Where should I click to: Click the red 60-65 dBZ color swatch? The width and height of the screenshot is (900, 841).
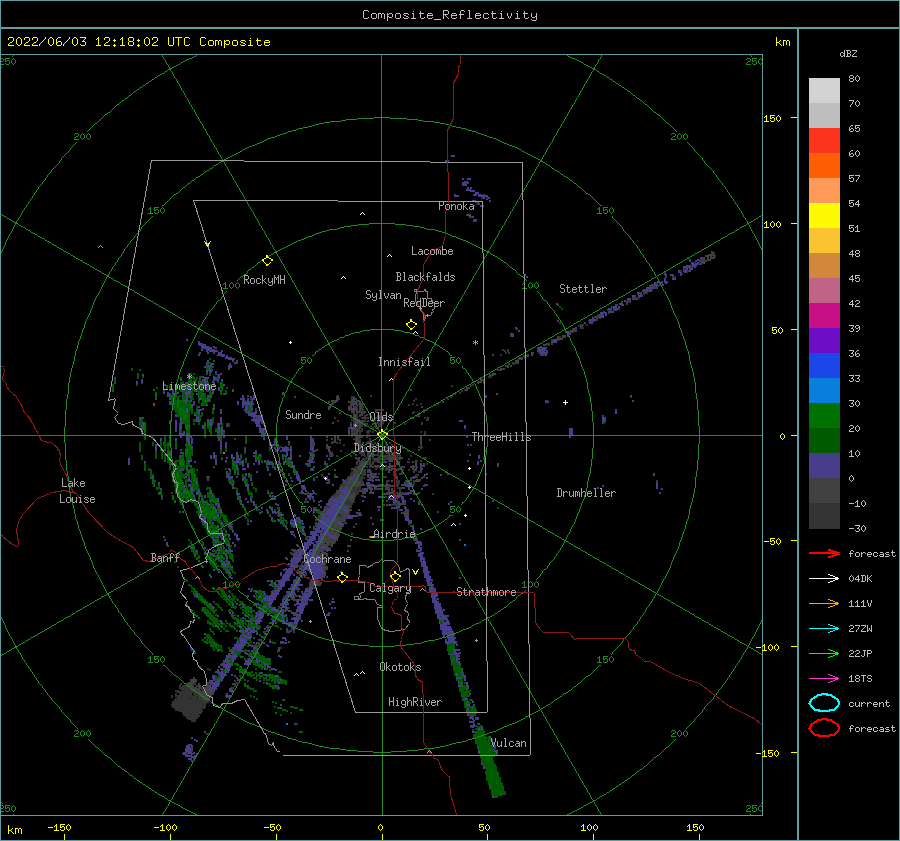824,141
